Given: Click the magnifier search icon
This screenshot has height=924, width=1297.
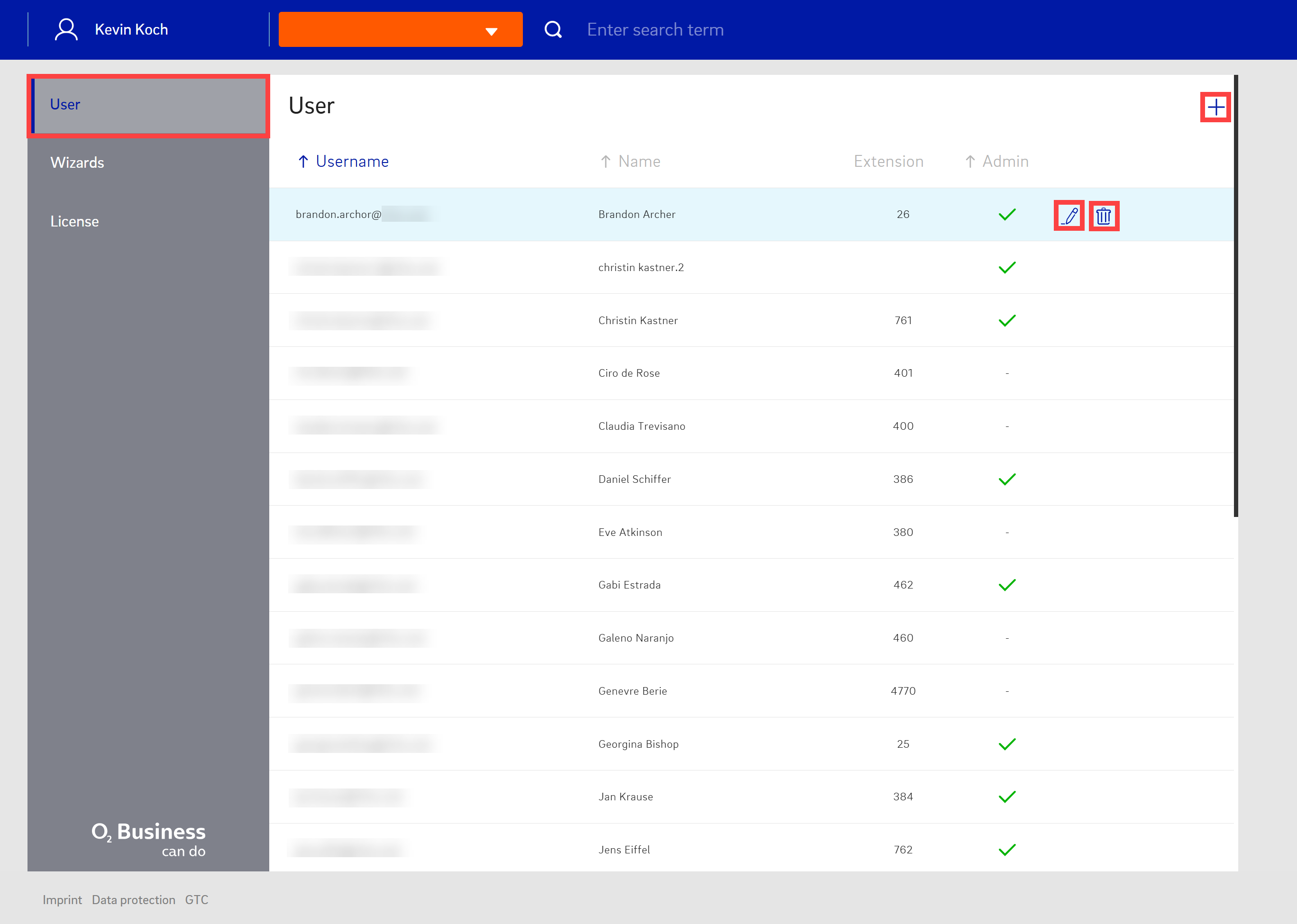Looking at the screenshot, I should click(x=553, y=29).
